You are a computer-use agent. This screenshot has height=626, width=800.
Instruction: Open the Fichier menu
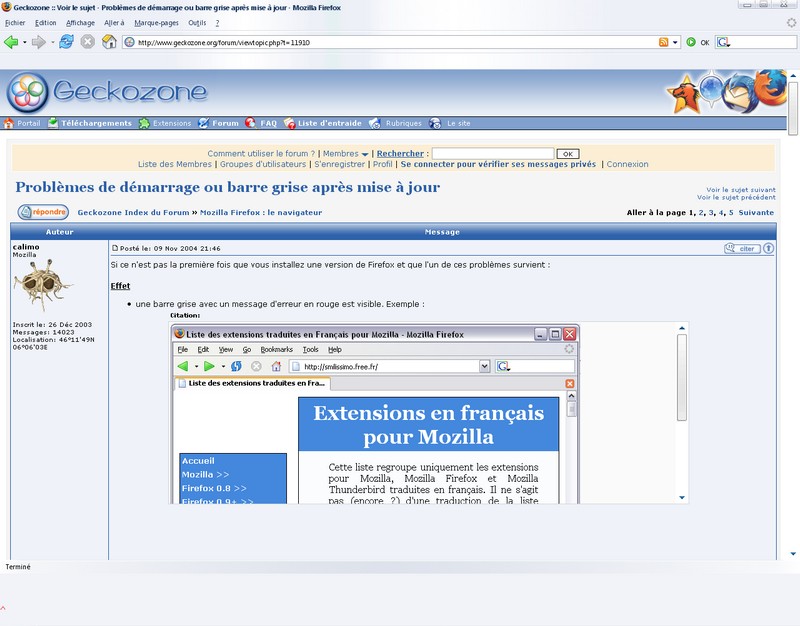15,23
